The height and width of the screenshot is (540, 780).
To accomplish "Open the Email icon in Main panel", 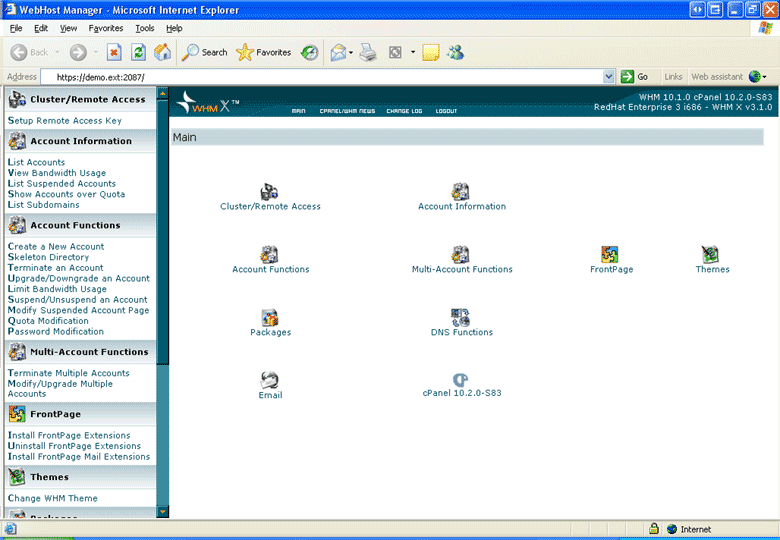I will tap(270, 380).
